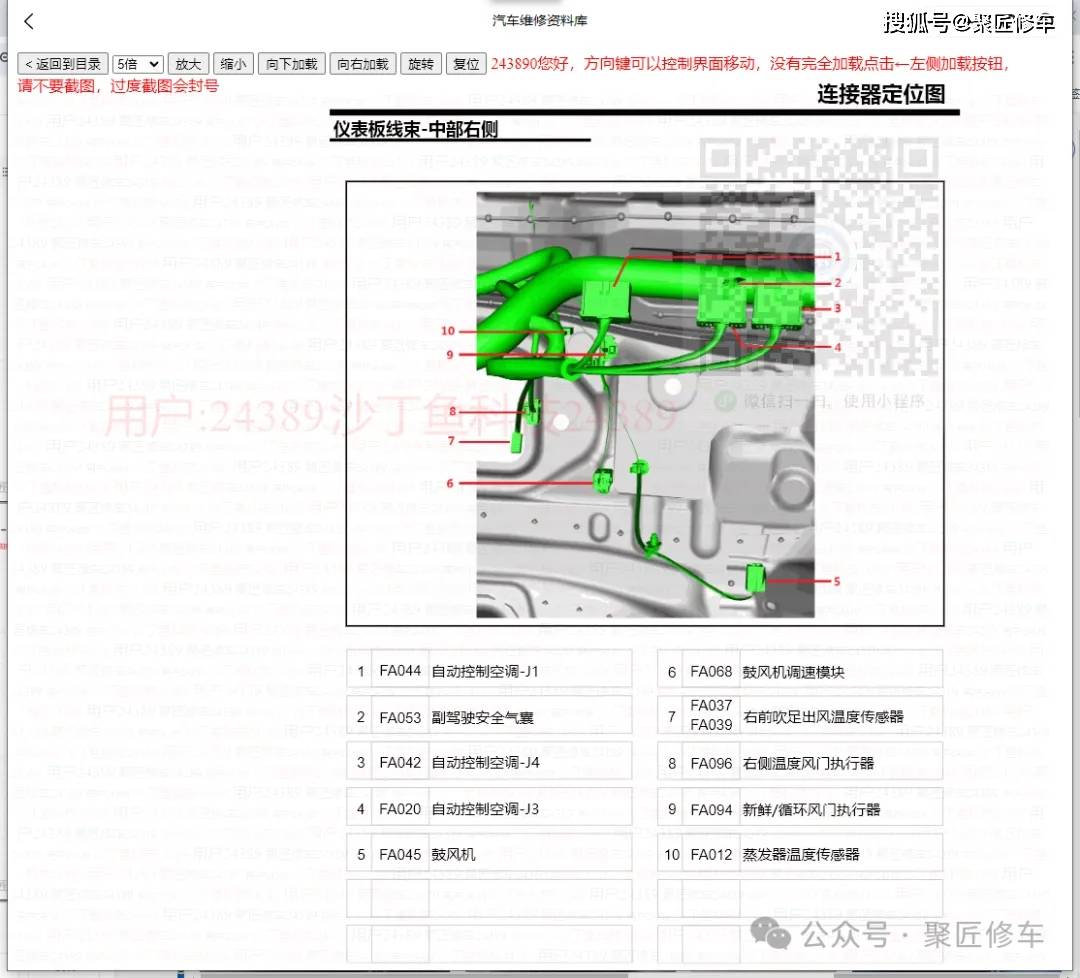
Task: Open the 5倍 zoom dropdown
Action: pyautogui.click(x=138, y=64)
